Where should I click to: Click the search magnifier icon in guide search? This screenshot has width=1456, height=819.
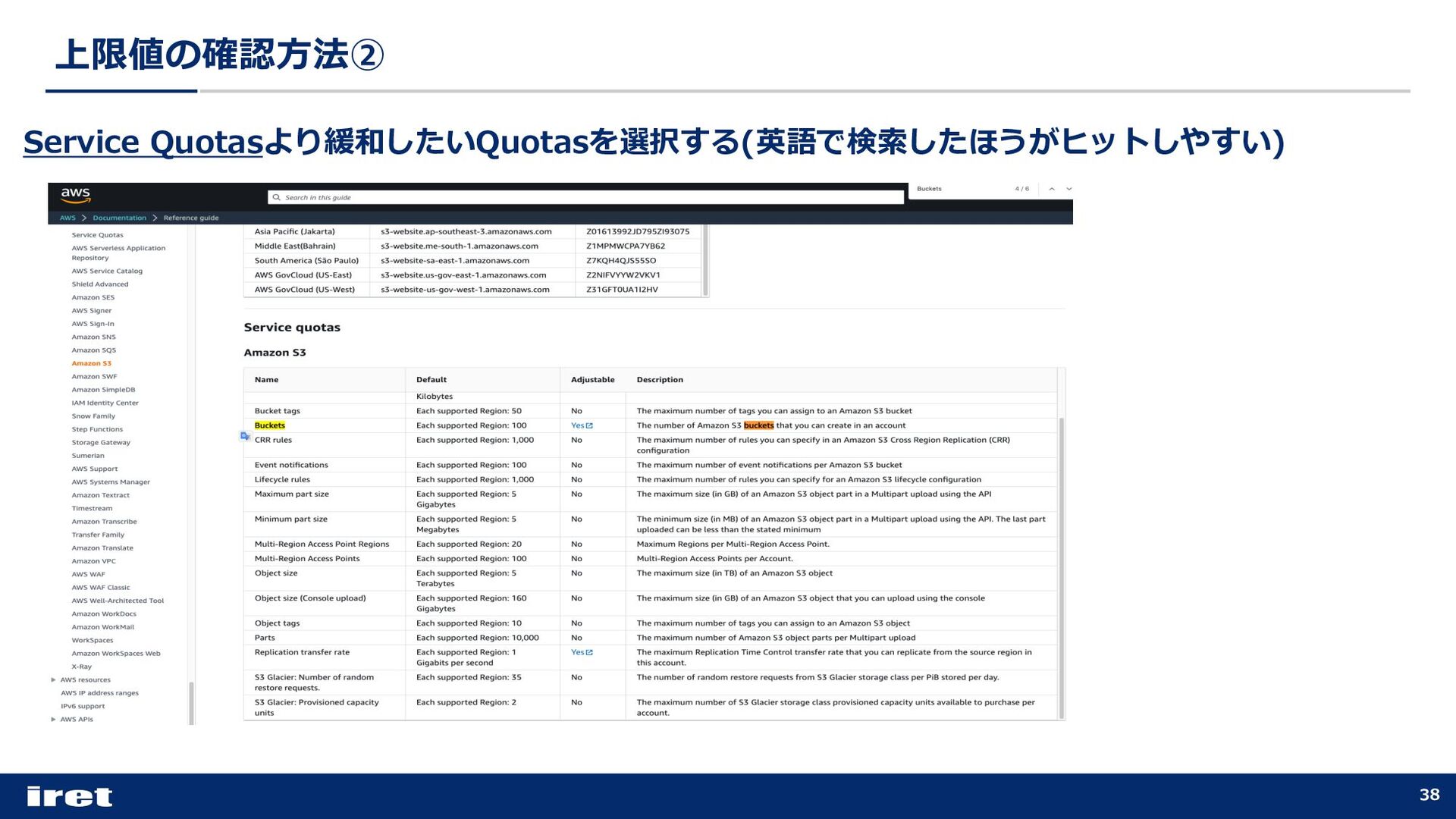click(x=277, y=197)
